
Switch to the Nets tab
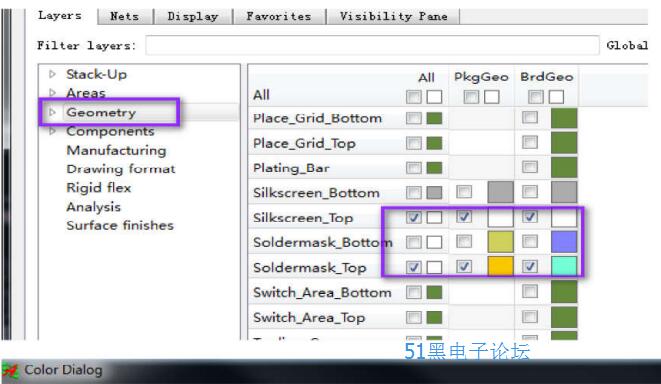(x=125, y=16)
